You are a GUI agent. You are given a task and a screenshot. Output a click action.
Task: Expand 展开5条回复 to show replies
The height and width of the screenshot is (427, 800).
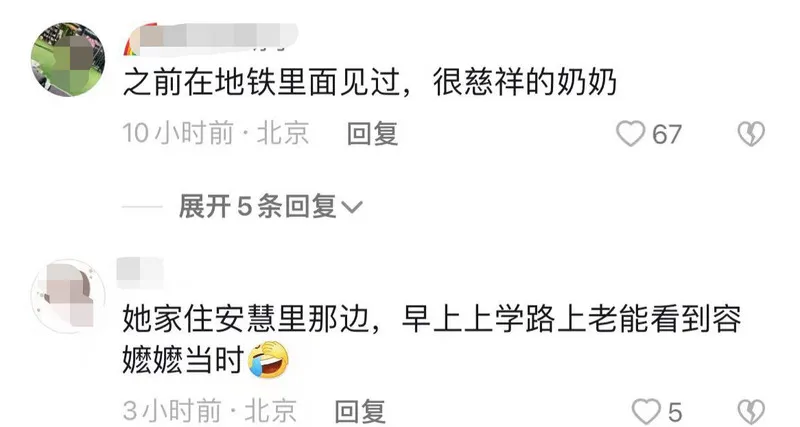[x=270, y=207]
